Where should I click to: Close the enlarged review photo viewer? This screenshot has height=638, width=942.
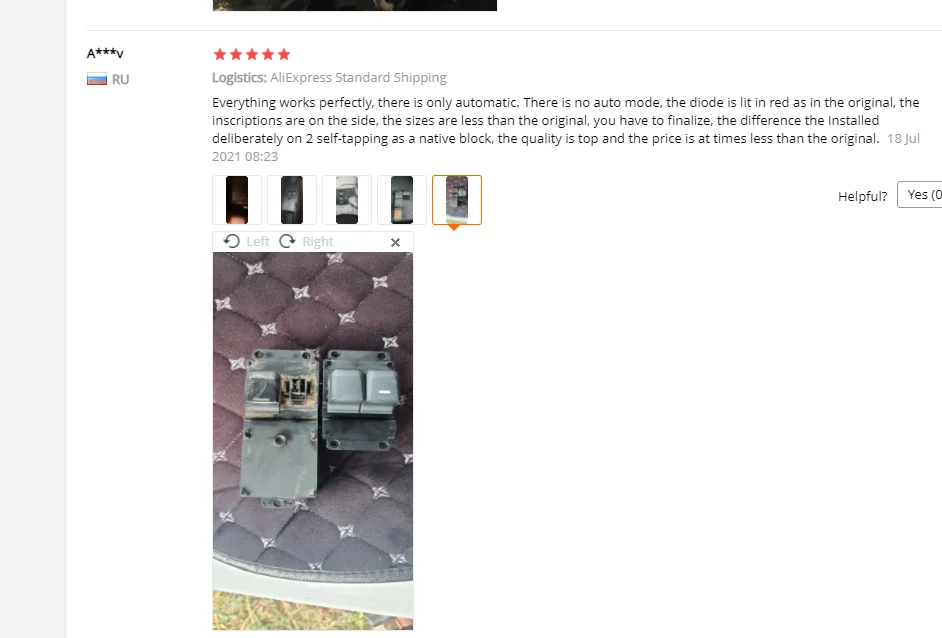tap(395, 242)
